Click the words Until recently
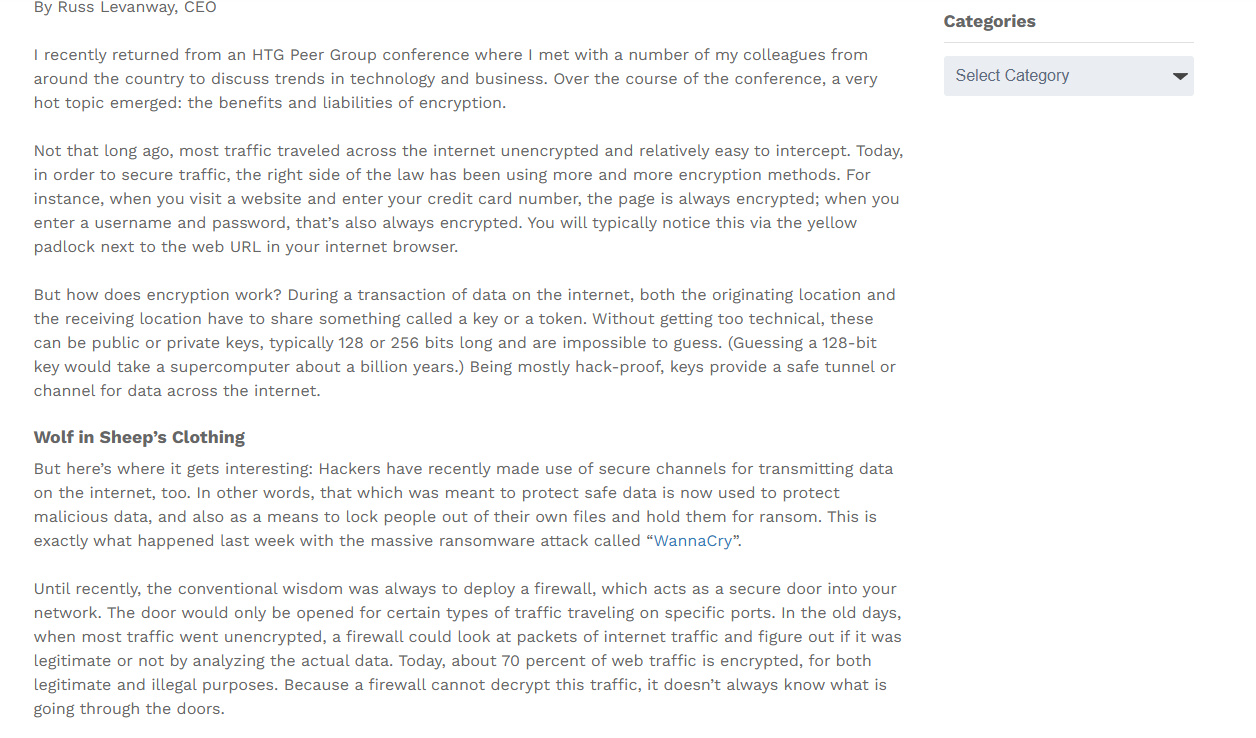This screenshot has height=738, width=1256. coord(87,589)
